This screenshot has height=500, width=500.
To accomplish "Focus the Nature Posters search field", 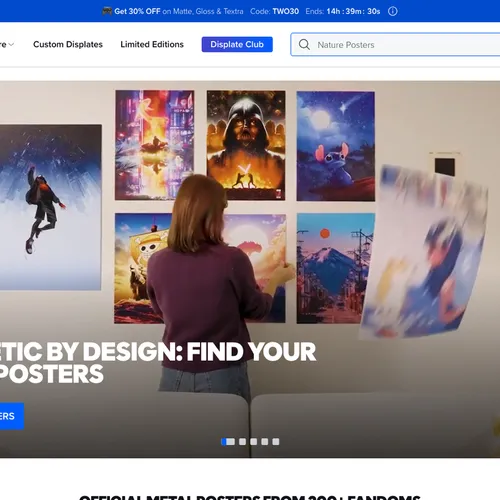I will [395, 44].
